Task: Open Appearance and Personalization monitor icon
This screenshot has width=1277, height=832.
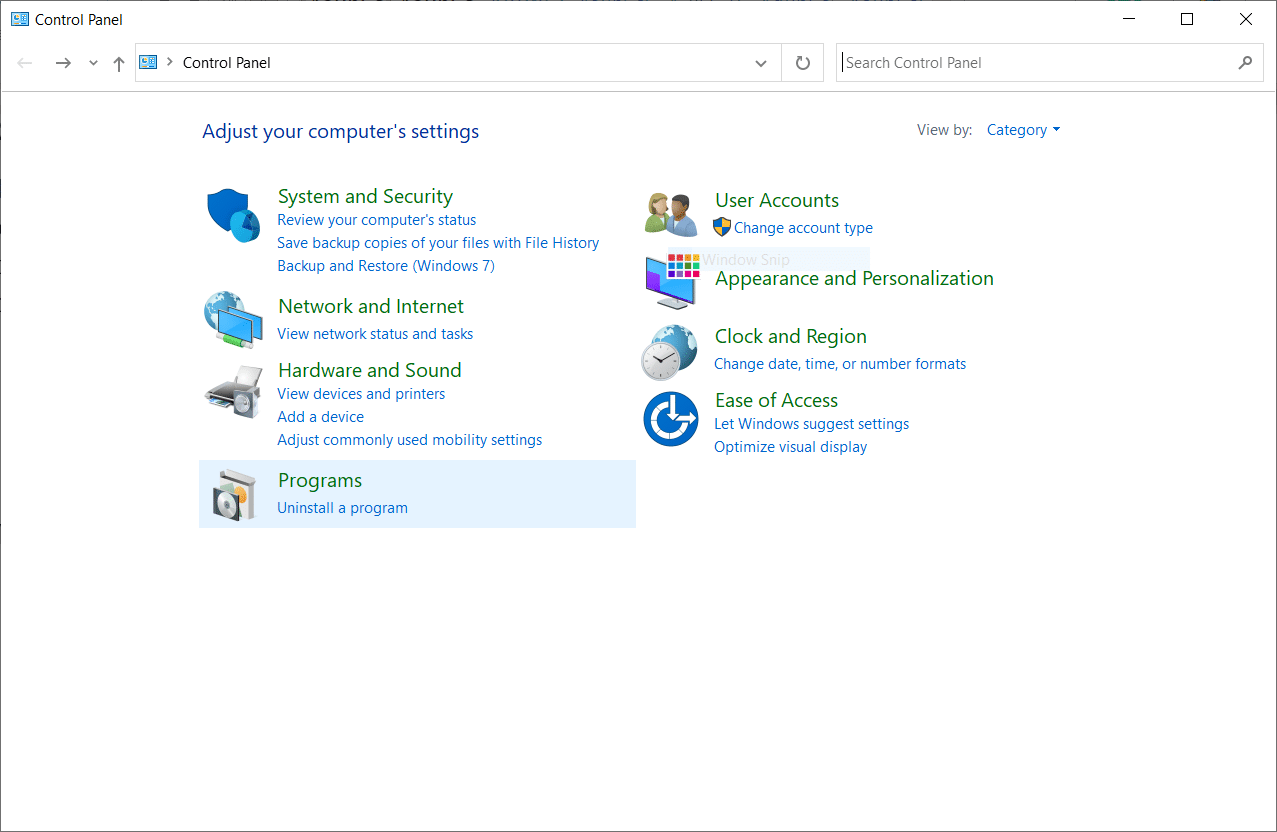Action: pyautogui.click(x=670, y=281)
